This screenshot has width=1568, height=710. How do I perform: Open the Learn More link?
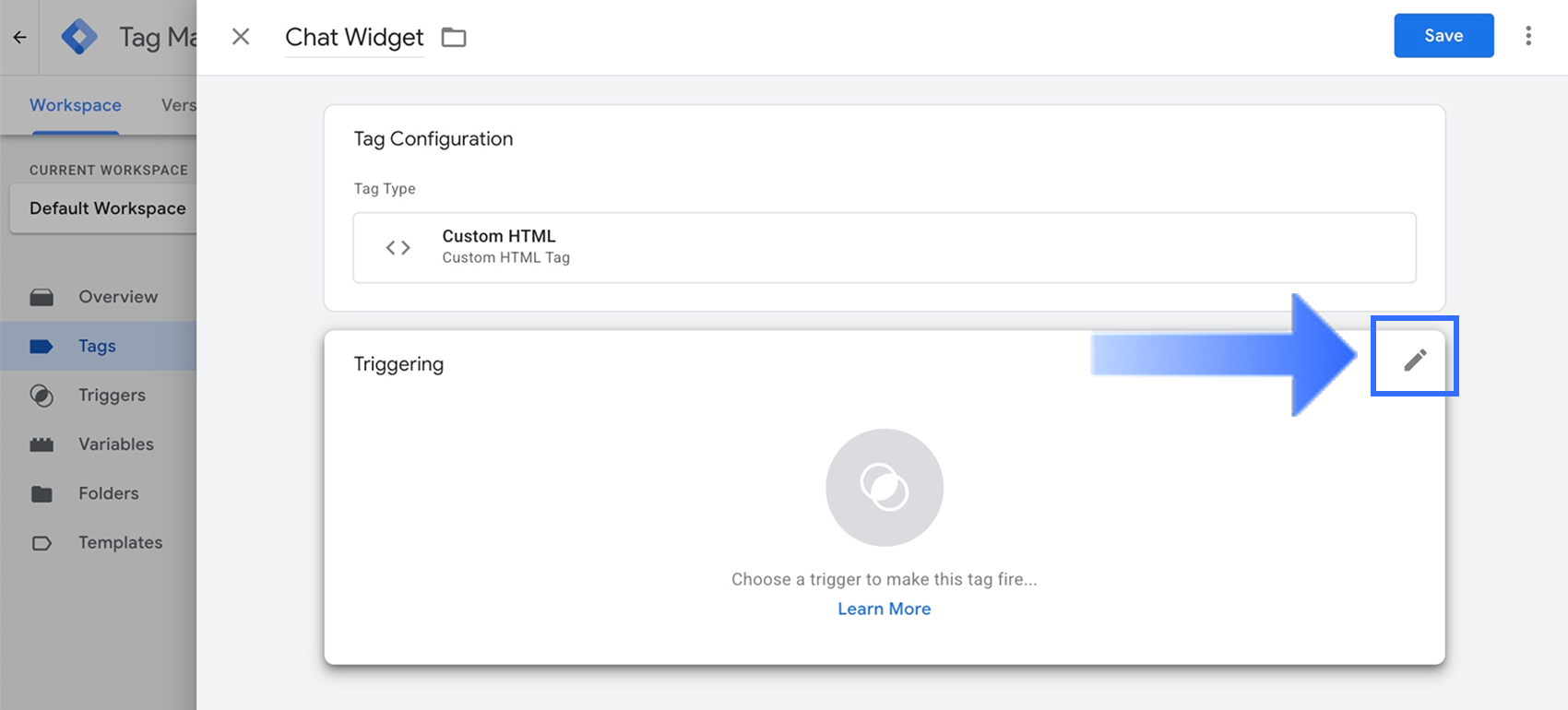coord(884,609)
